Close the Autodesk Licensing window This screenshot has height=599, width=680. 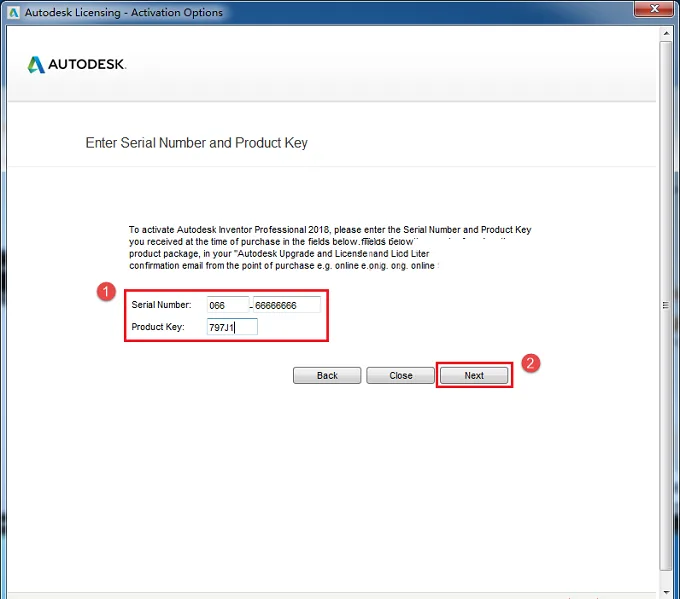(x=654, y=9)
